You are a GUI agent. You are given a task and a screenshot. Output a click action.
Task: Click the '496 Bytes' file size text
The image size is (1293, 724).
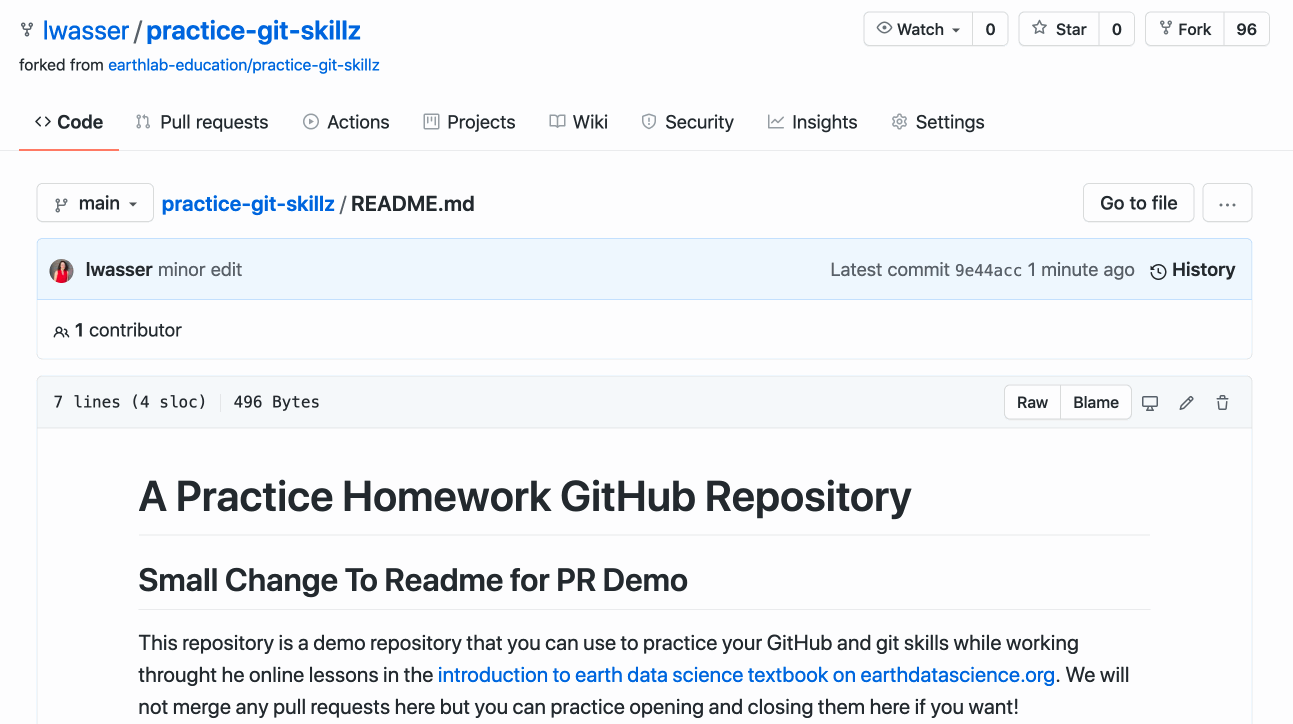coord(276,402)
